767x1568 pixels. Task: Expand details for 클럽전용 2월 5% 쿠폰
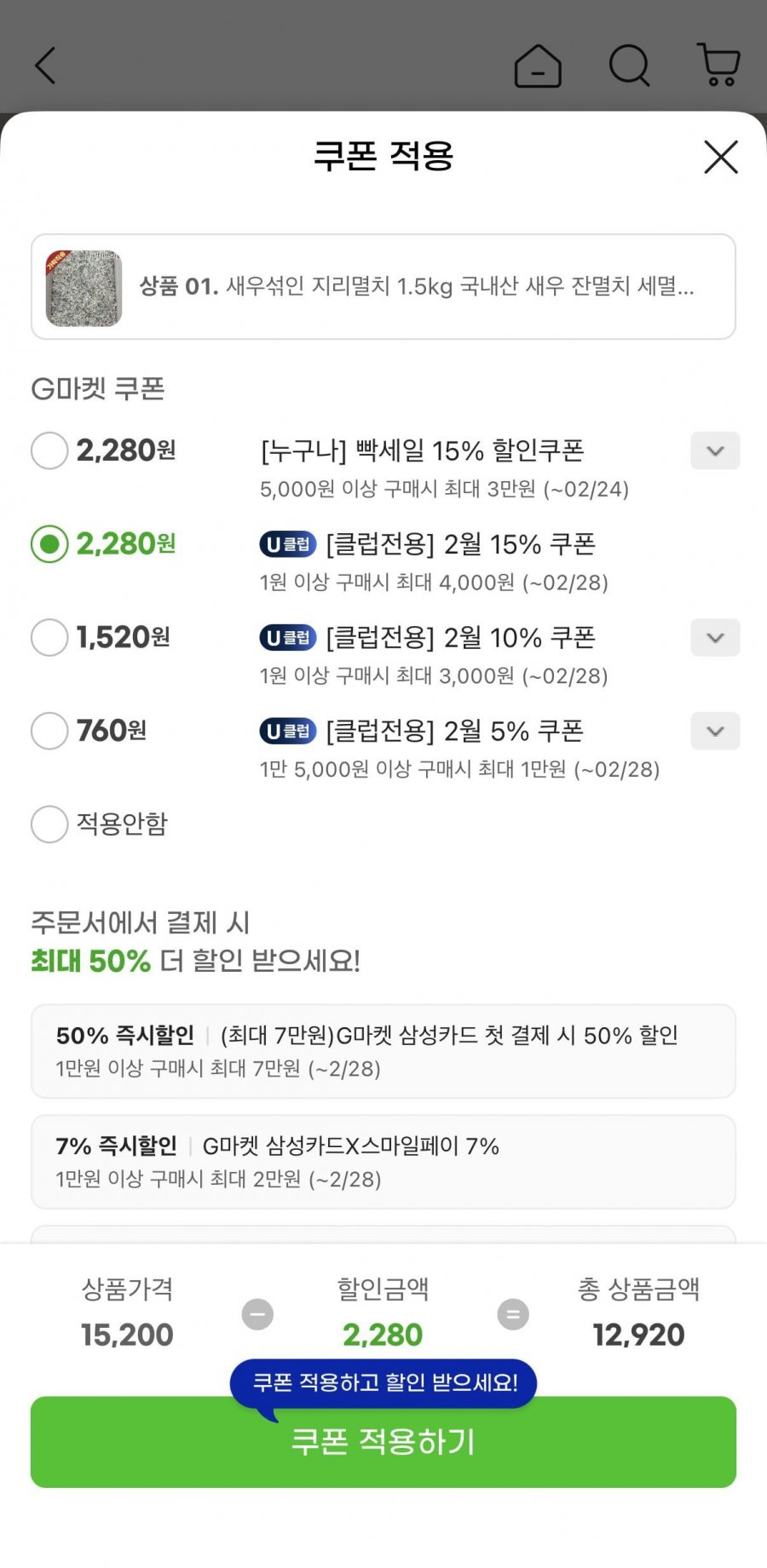pyautogui.click(x=715, y=731)
